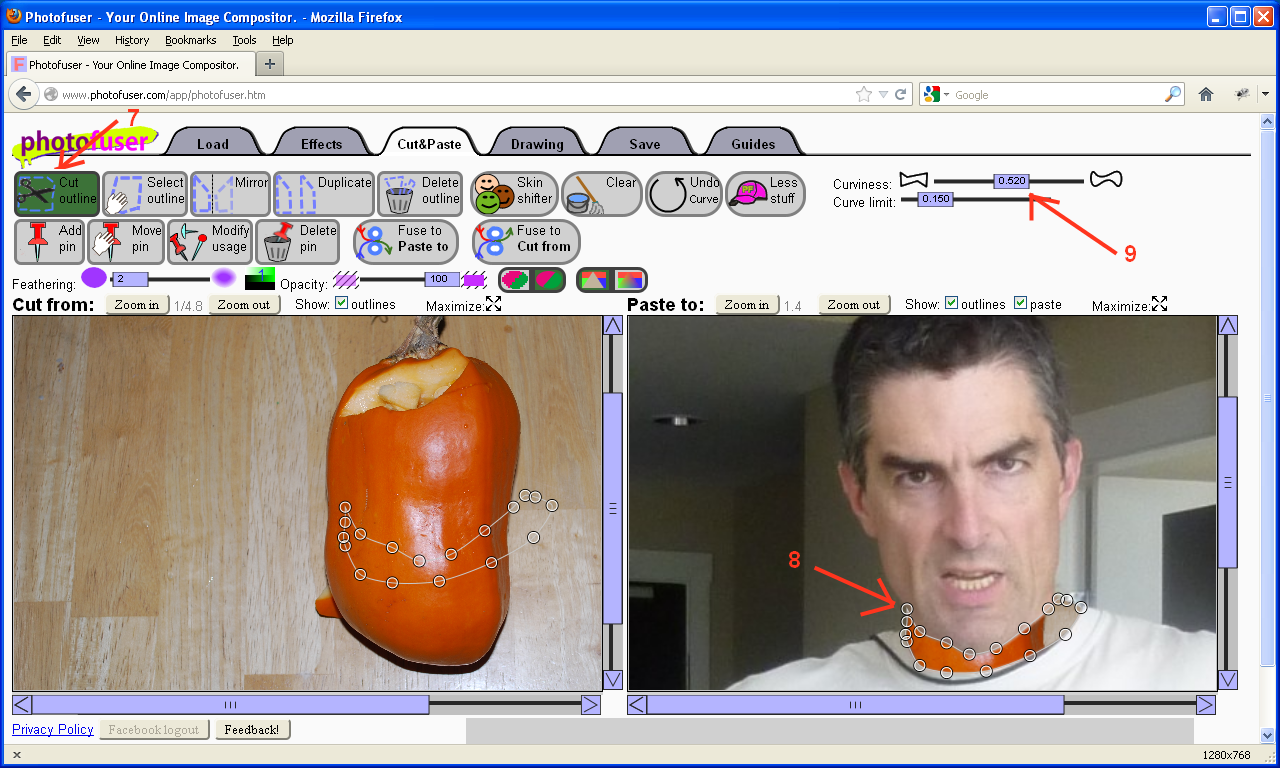Click Cut from Zoom out button
The width and height of the screenshot is (1280, 768).
point(244,304)
